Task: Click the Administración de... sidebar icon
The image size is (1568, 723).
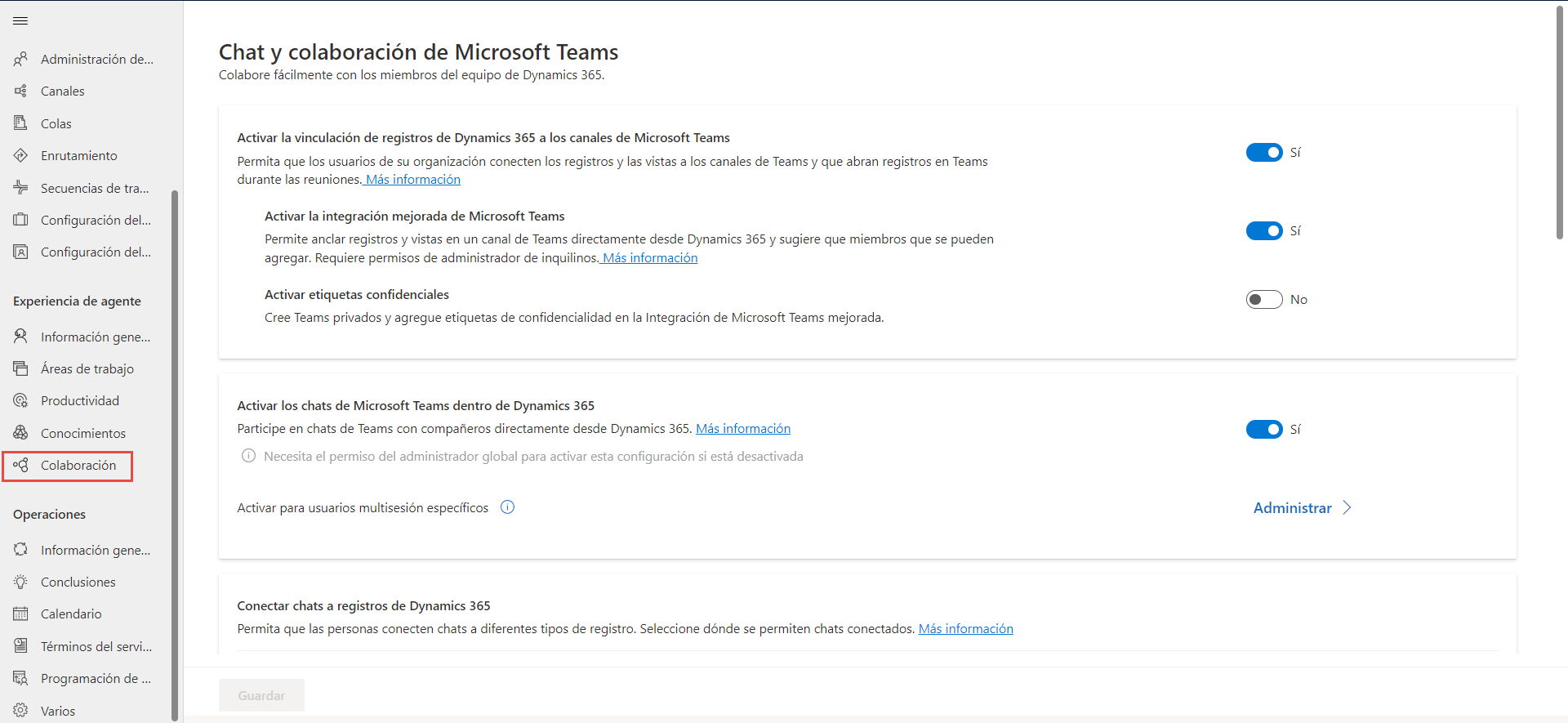Action: (20, 59)
